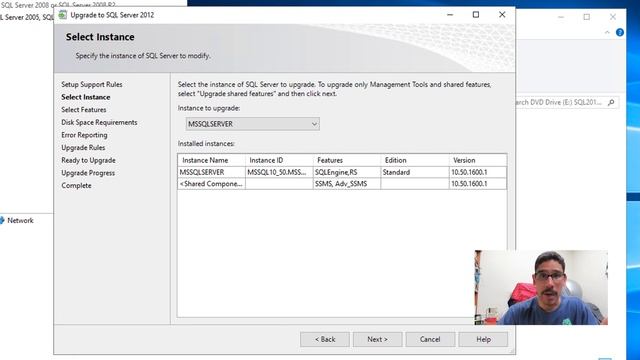Sort by Instance ID column header
The height and width of the screenshot is (360, 640).
279,160
